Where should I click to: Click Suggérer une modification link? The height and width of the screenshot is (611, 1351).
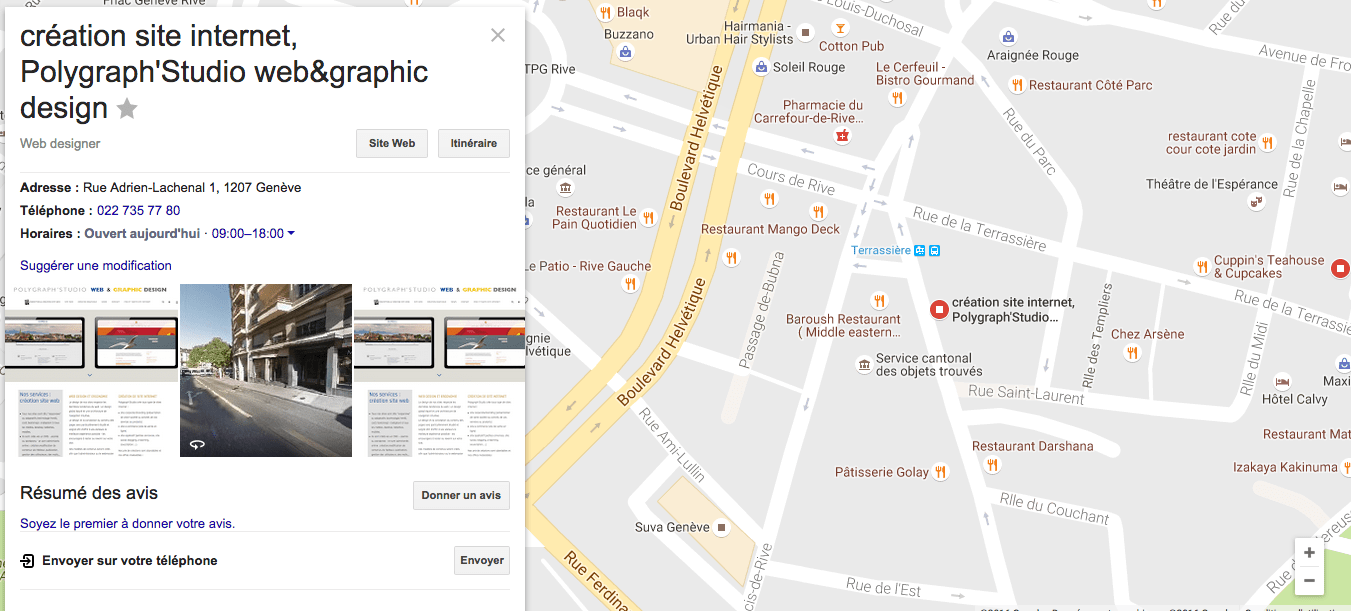click(x=96, y=265)
